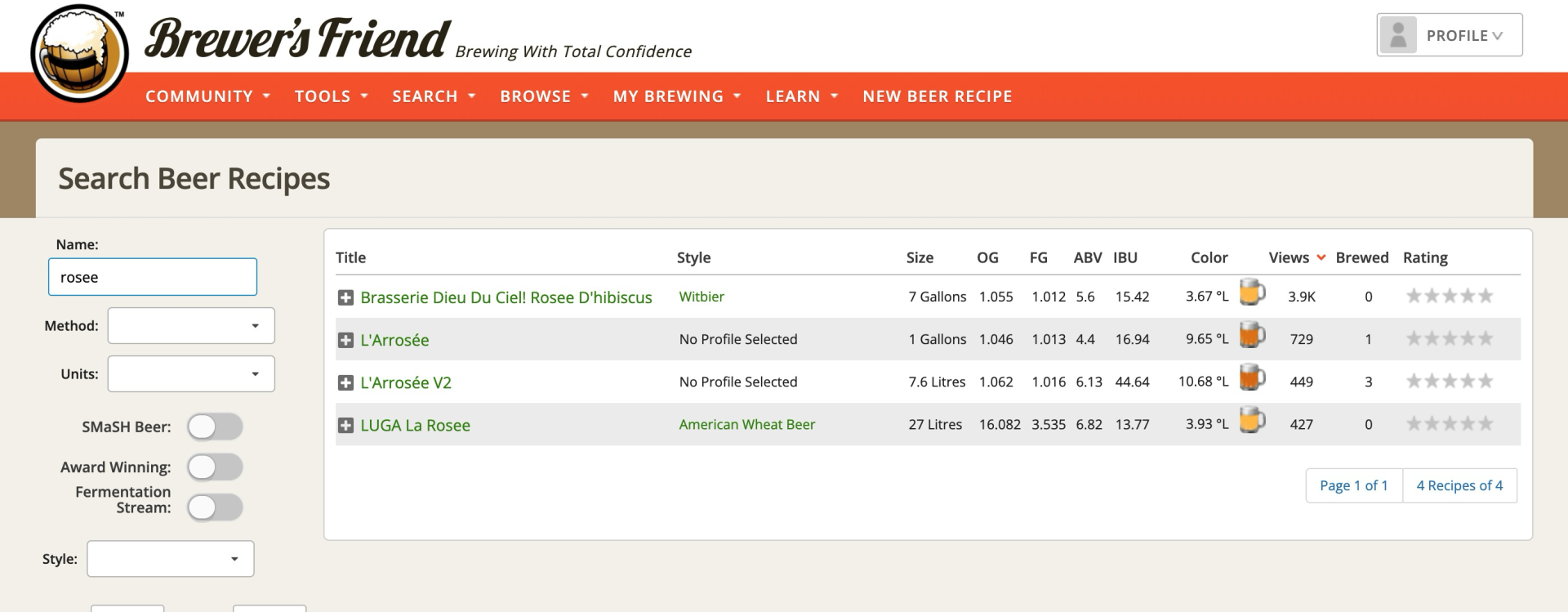Turn on the Award Winning switch
Image resolution: width=1568 pixels, height=612 pixels.
[215, 467]
